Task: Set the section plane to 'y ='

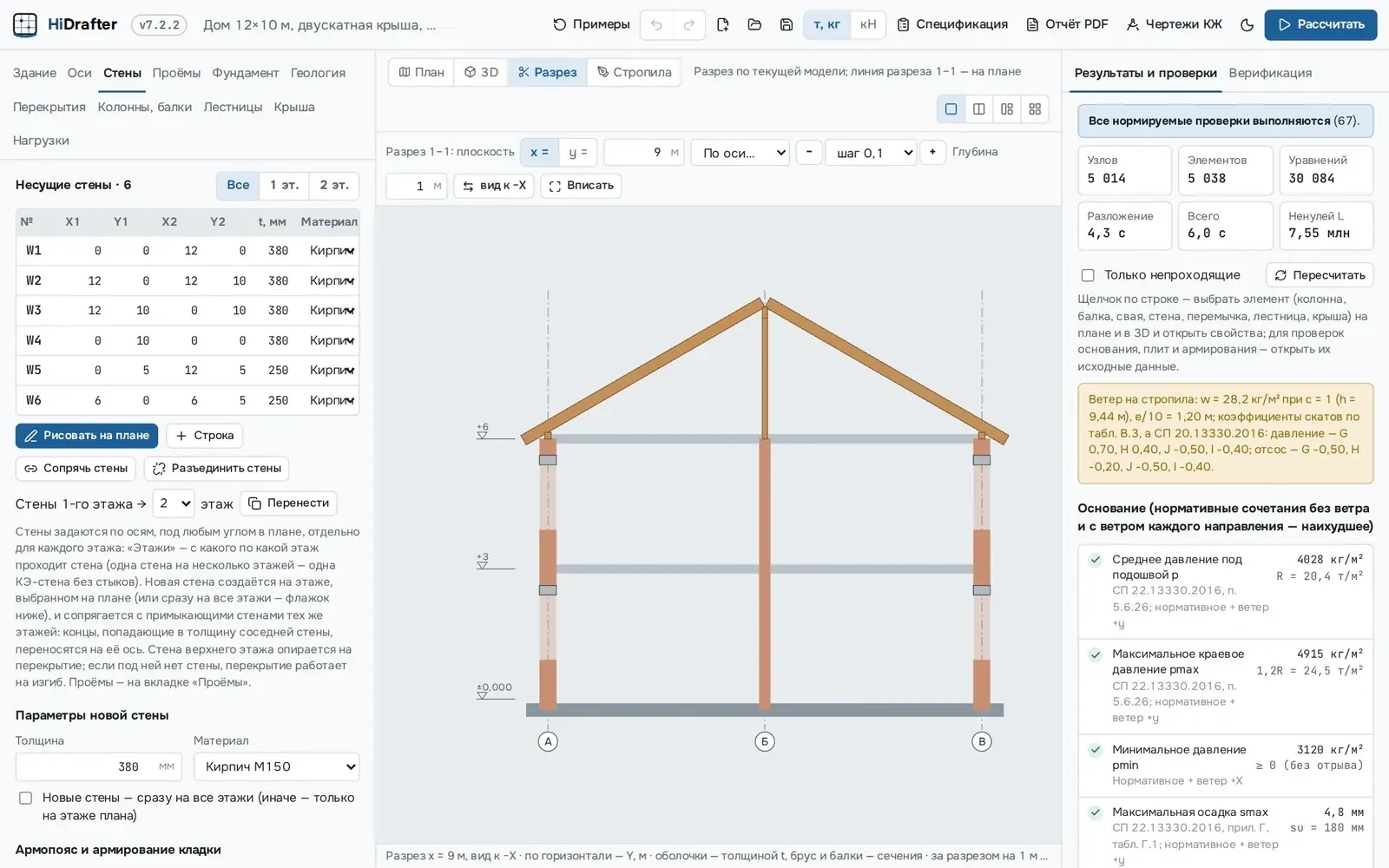Action: 578,152
